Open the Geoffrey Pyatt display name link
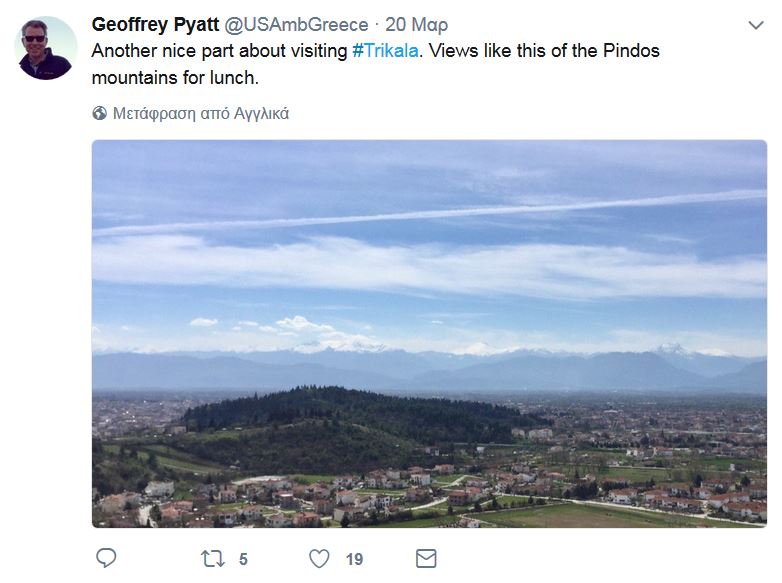The height and width of the screenshot is (583, 782). click(155, 24)
